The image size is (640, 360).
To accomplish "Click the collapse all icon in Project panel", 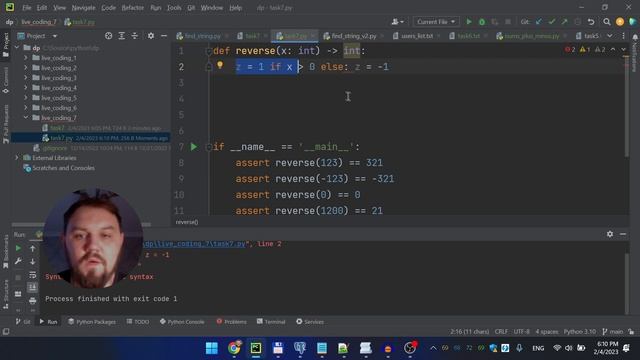I will coord(134,36).
